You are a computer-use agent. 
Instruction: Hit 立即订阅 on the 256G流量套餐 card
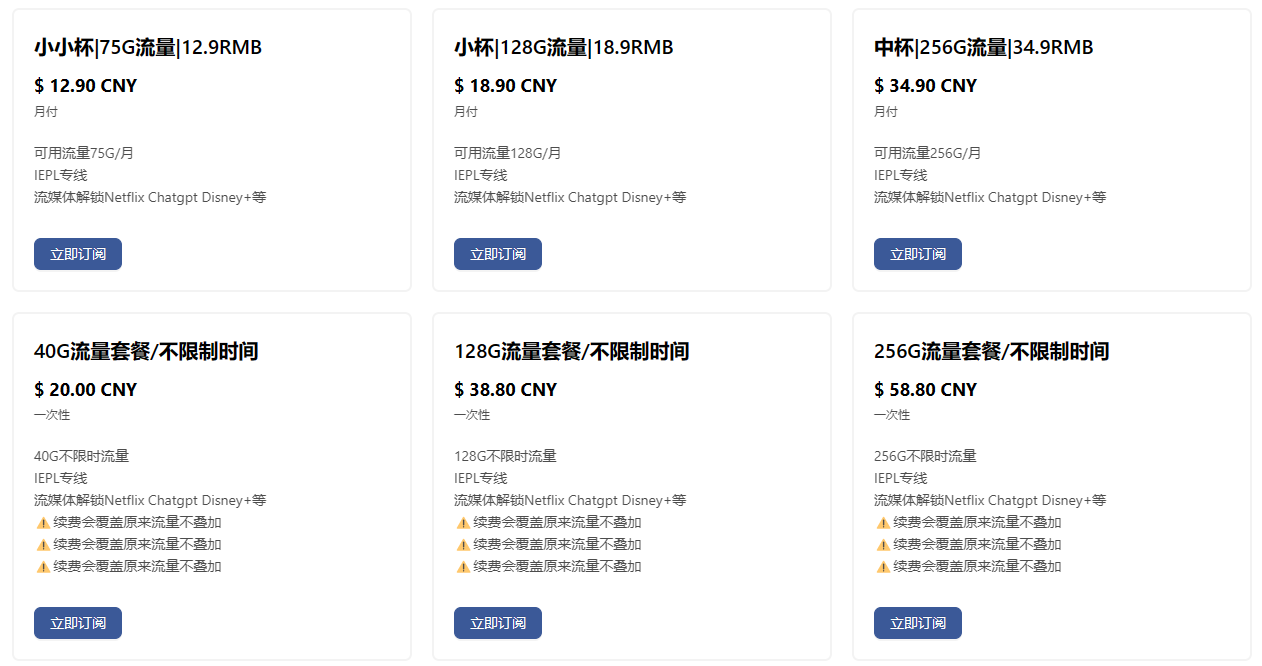918,623
